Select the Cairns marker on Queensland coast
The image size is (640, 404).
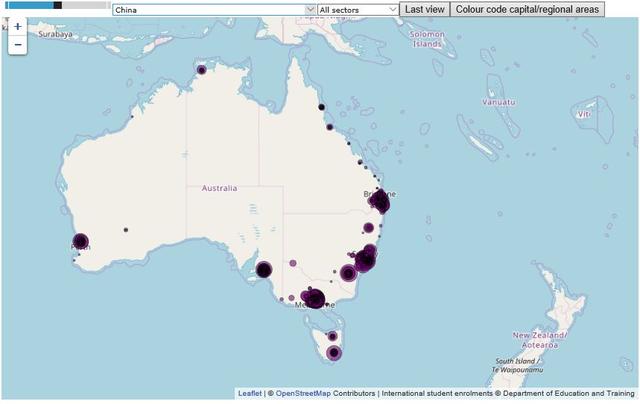321,107
